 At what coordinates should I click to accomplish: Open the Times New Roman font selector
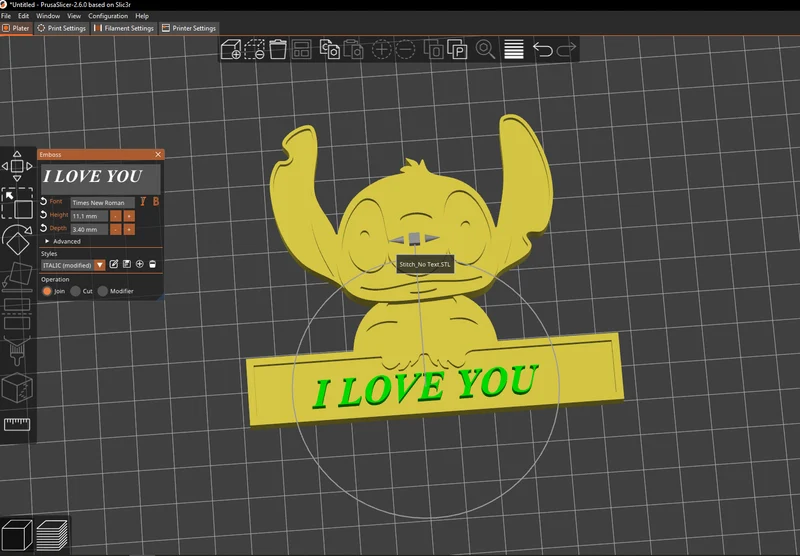pyautogui.click(x=103, y=203)
